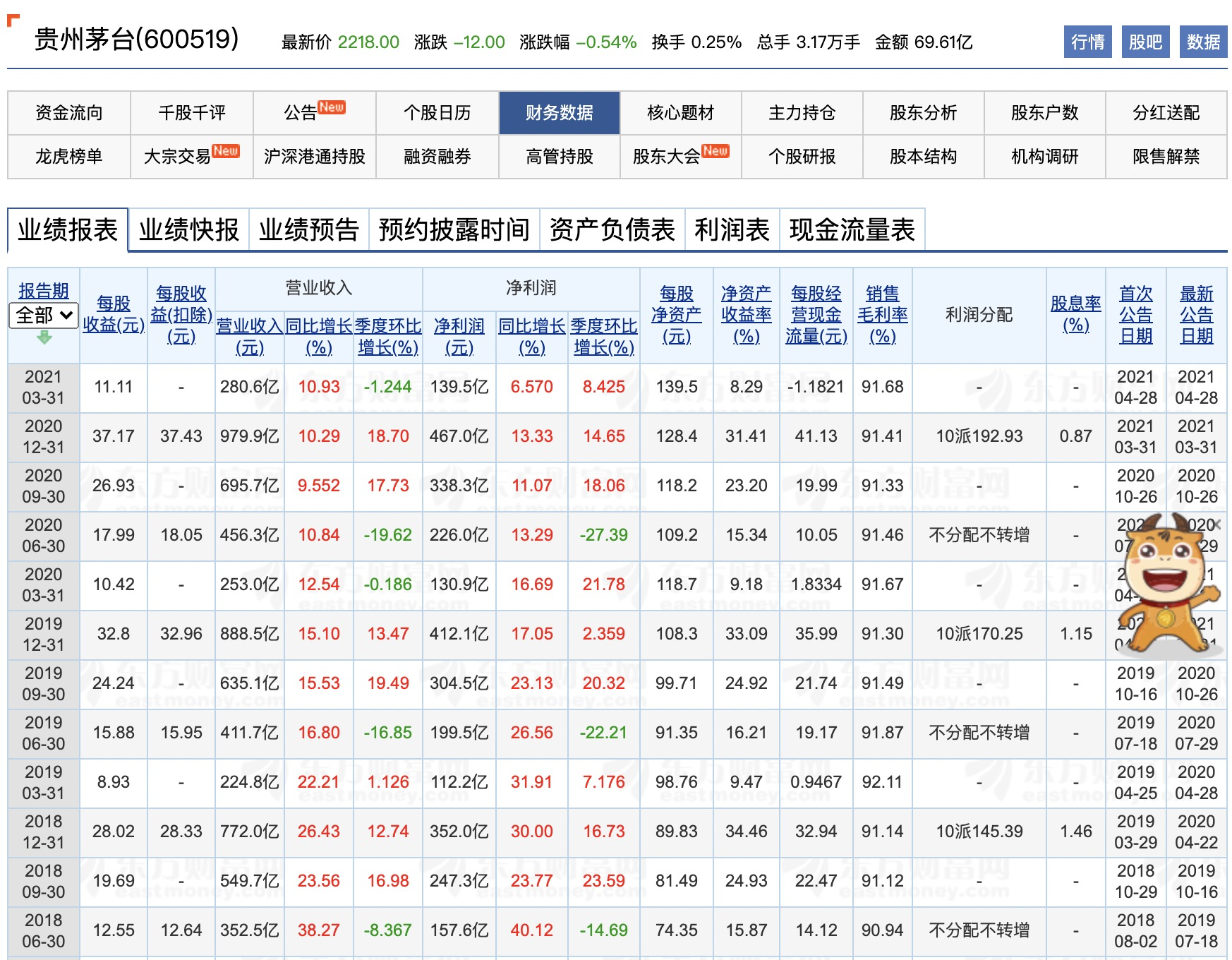Open the 行情 button

(1088, 42)
